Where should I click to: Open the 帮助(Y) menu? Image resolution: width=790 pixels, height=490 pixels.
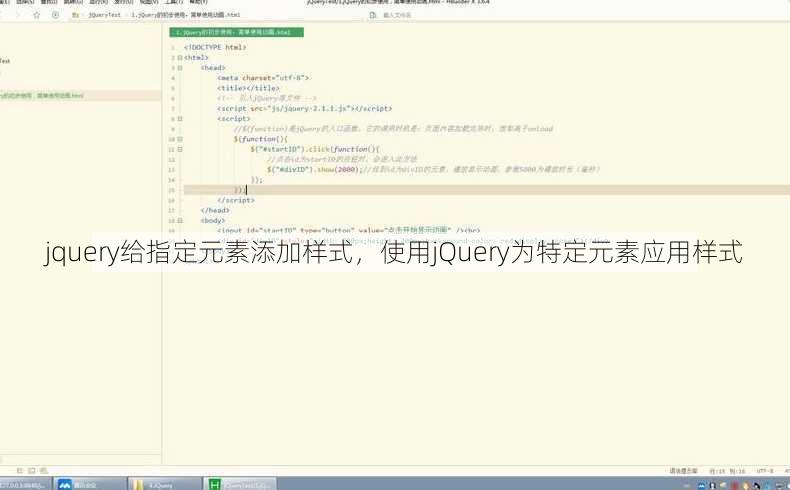(x=199, y=2)
